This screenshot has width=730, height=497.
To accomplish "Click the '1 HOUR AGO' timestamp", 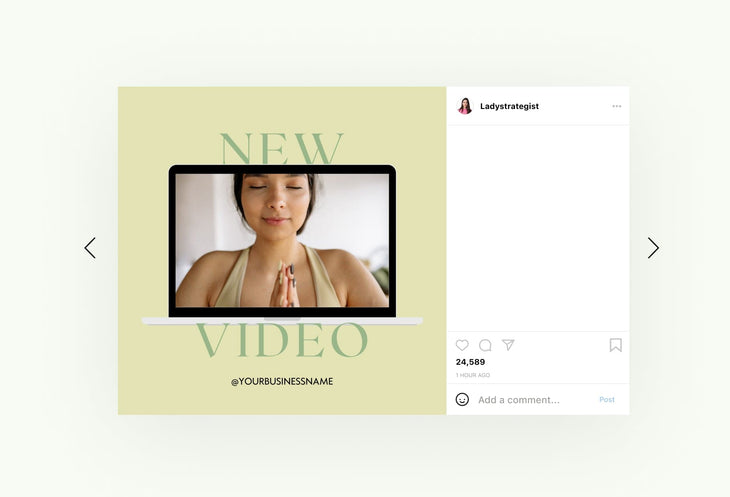I will tap(473, 375).
